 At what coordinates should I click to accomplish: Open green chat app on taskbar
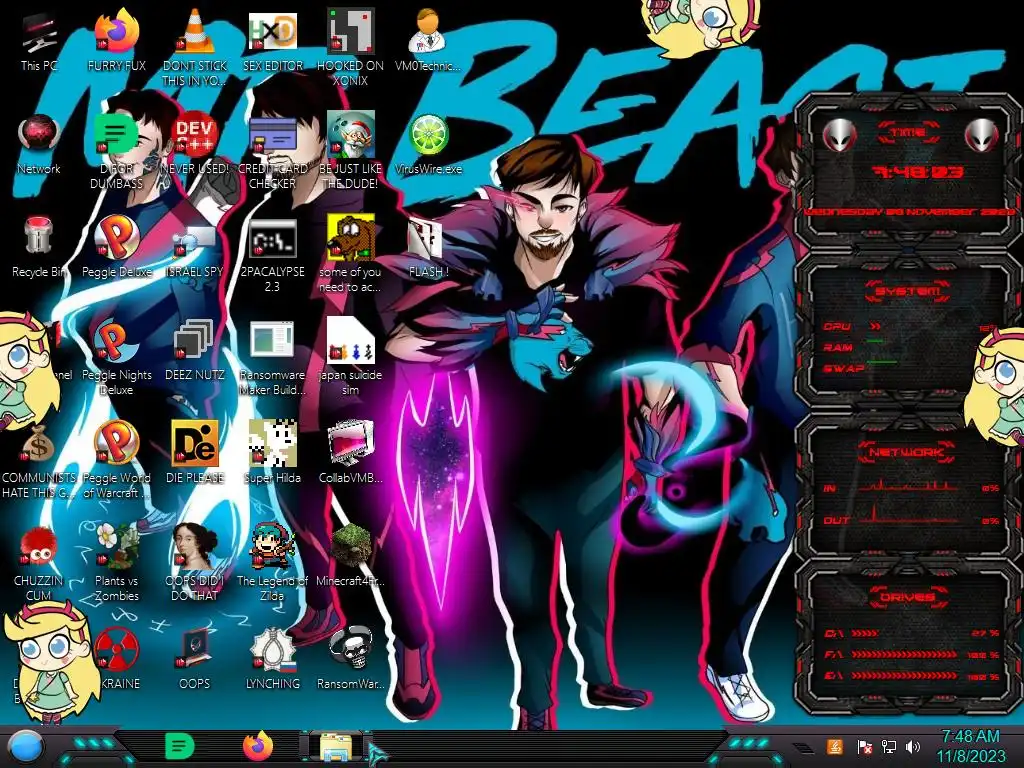(x=180, y=746)
